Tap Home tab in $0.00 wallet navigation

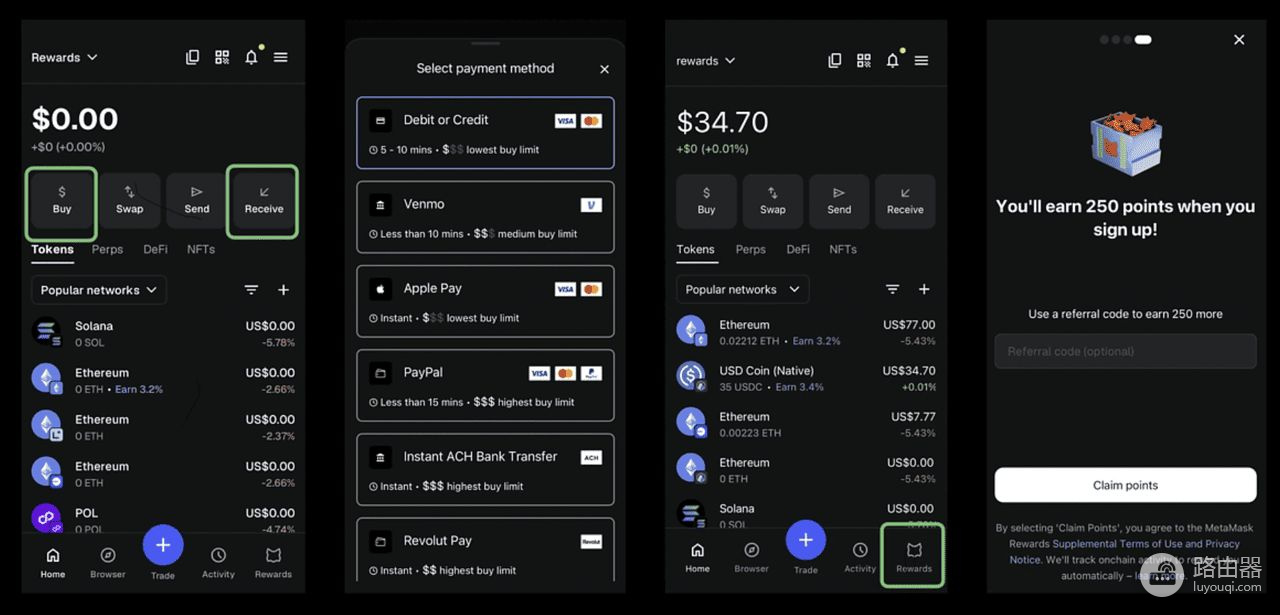[53, 563]
